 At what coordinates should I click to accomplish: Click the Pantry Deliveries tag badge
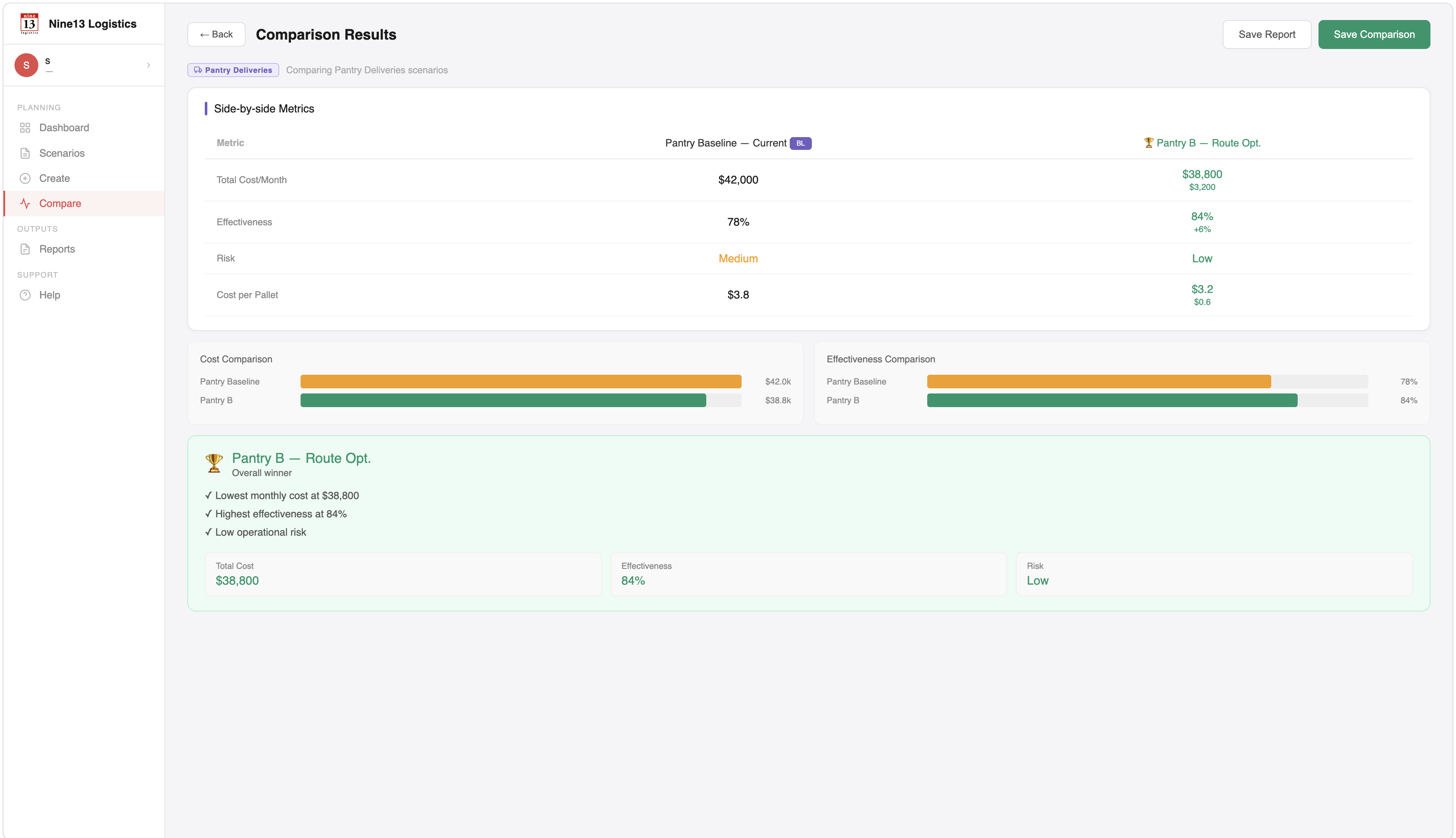coord(233,70)
